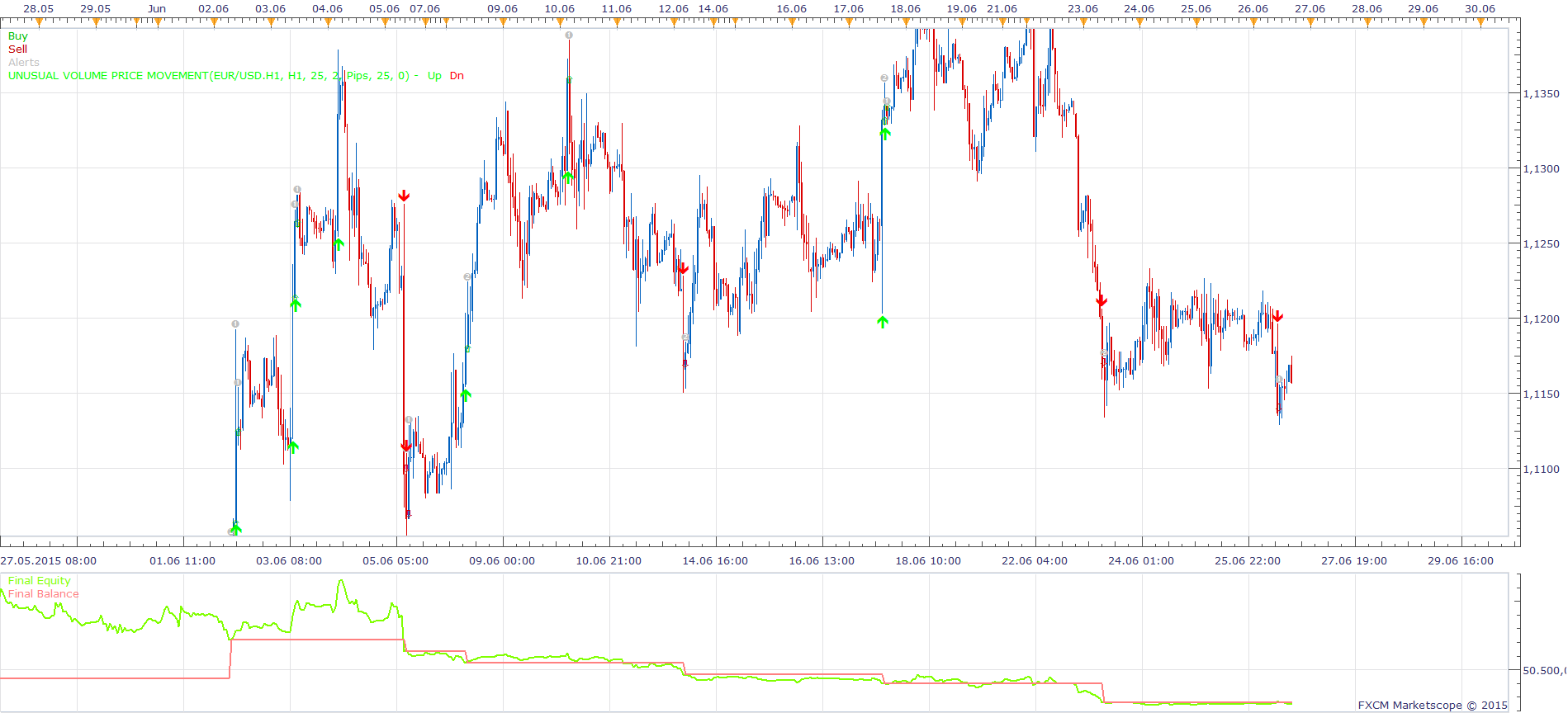Click the 14.06 date on the top scale

713,9
